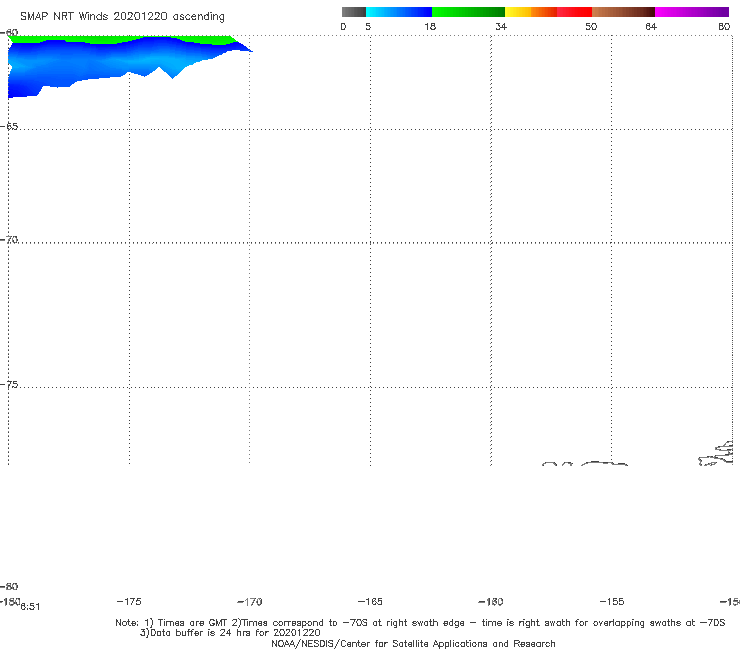Click the latitude label "-70"
The image size is (740, 650).
pyautogui.click(x=9, y=240)
